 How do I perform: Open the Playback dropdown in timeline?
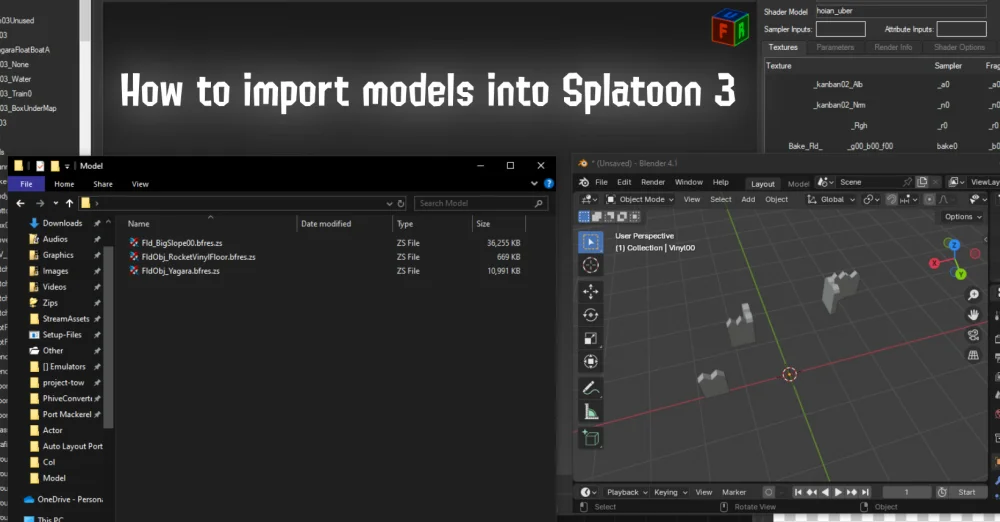[626, 492]
